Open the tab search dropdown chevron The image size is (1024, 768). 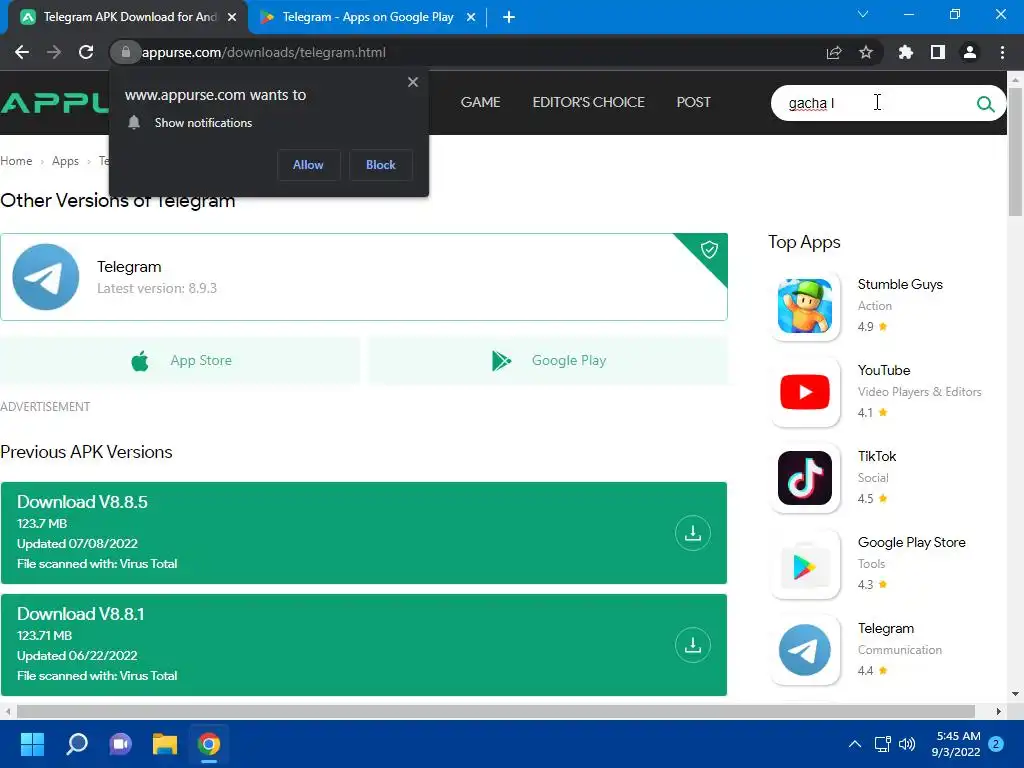[x=863, y=14]
